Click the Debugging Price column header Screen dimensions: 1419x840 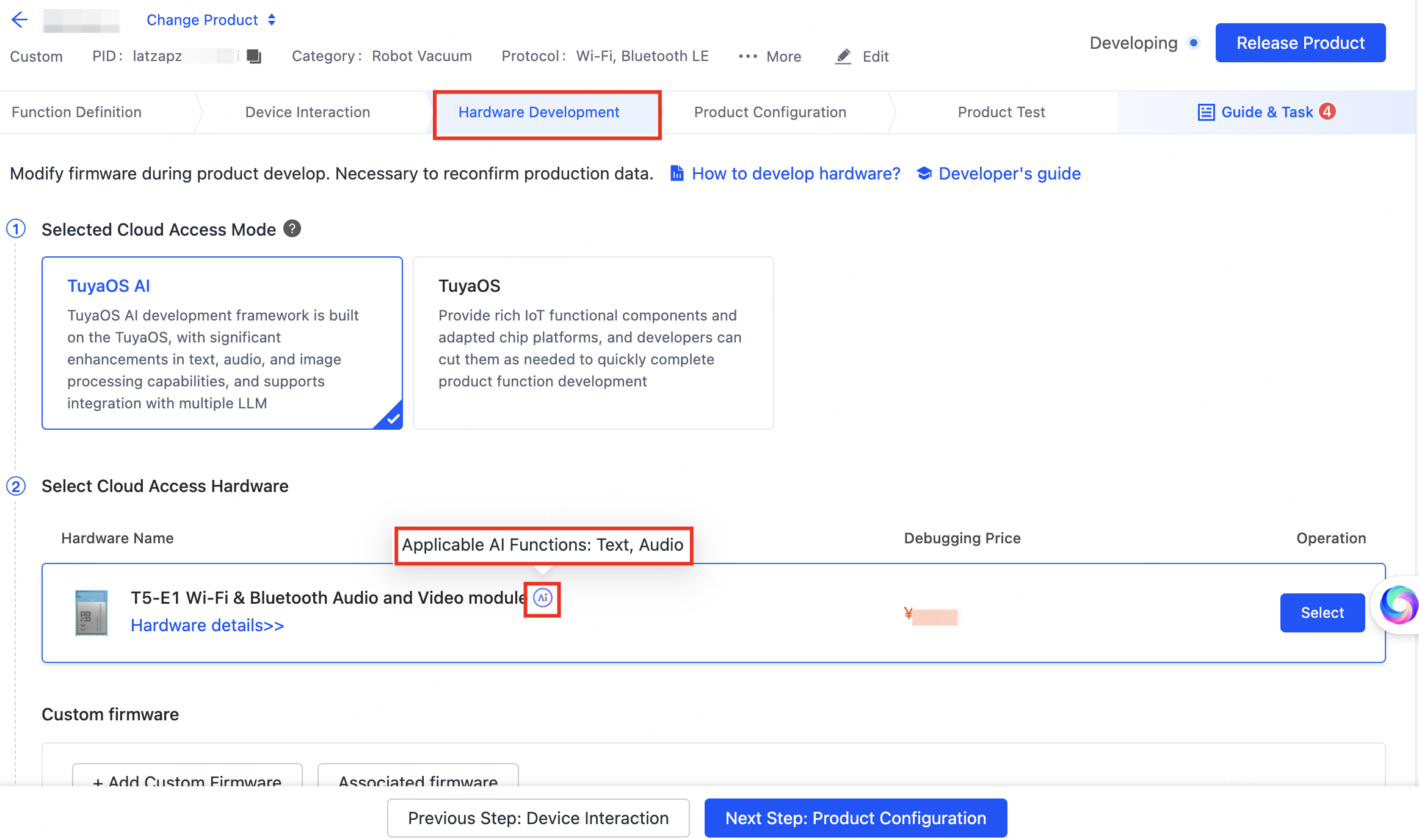tap(962, 538)
